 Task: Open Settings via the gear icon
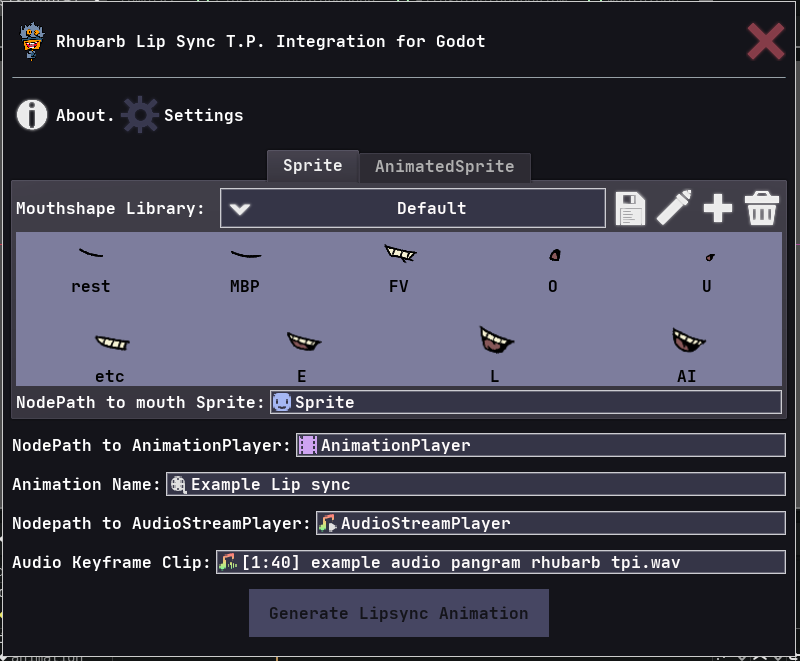(140, 115)
